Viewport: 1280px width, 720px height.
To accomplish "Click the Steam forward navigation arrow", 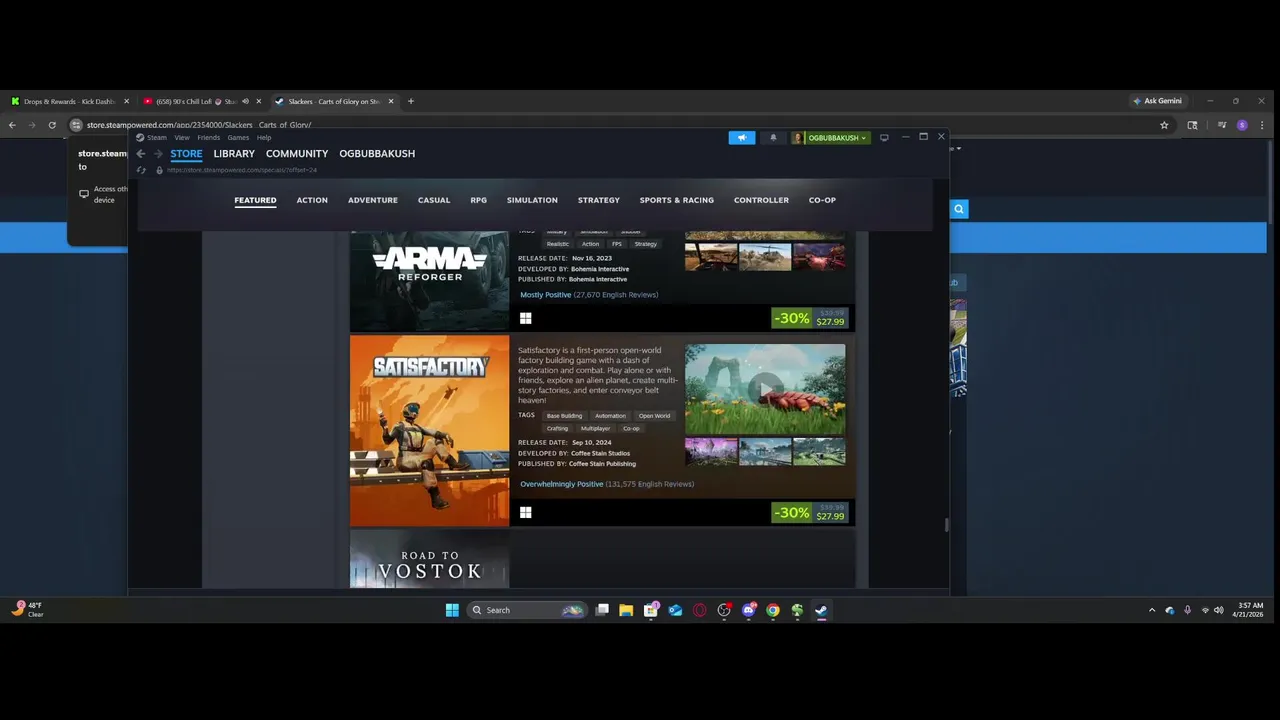I will point(157,154).
